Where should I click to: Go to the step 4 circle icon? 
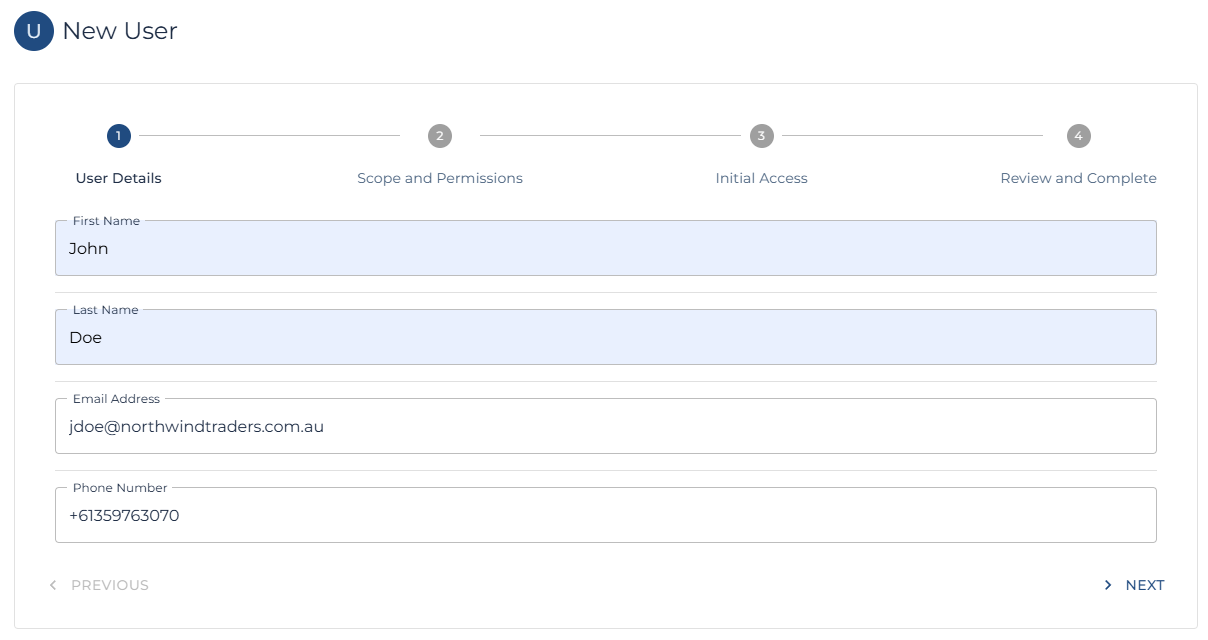click(1078, 136)
